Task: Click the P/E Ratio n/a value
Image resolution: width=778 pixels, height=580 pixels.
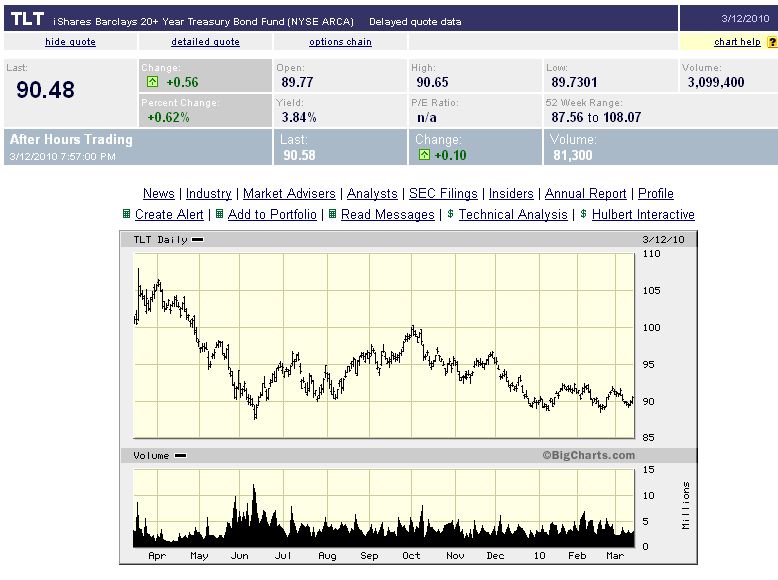Action: [427, 118]
